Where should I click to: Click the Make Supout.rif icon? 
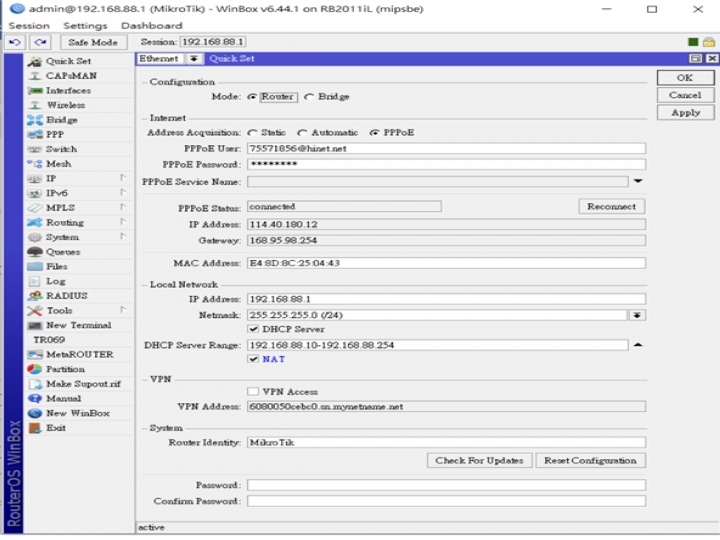point(35,384)
